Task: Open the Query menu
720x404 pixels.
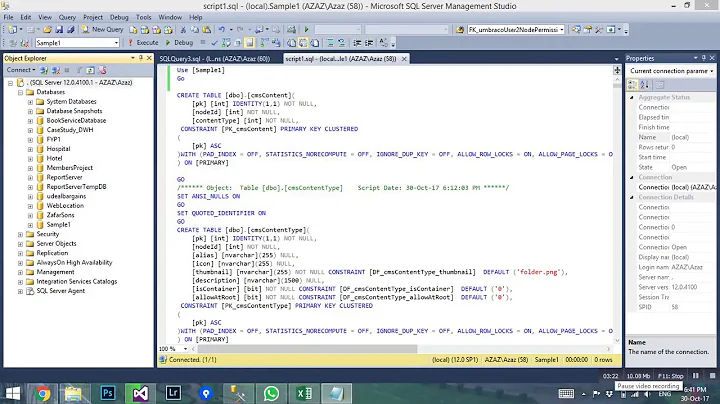Action: pos(67,17)
